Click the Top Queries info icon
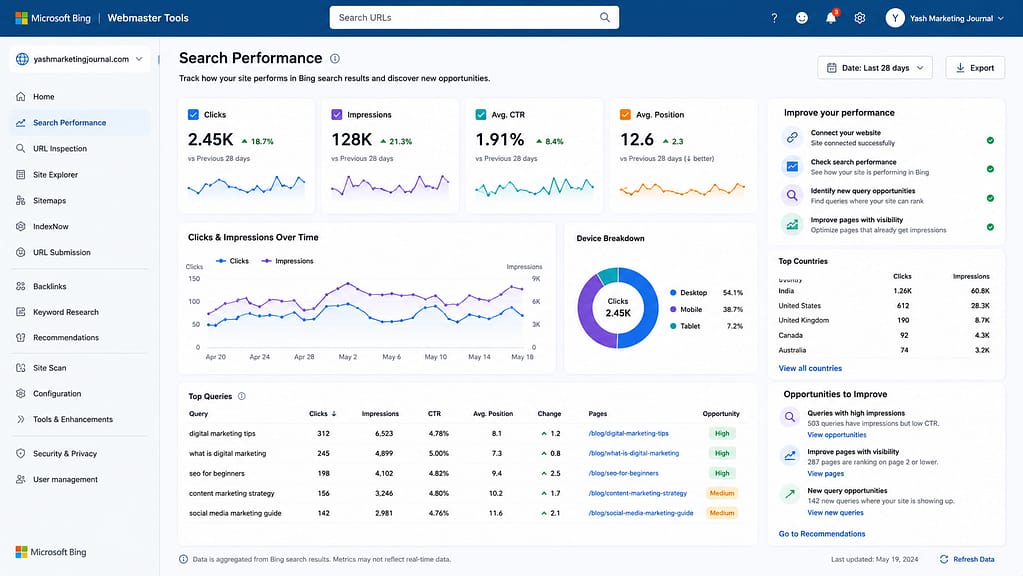This screenshot has width=1023, height=576. (241, 396)
